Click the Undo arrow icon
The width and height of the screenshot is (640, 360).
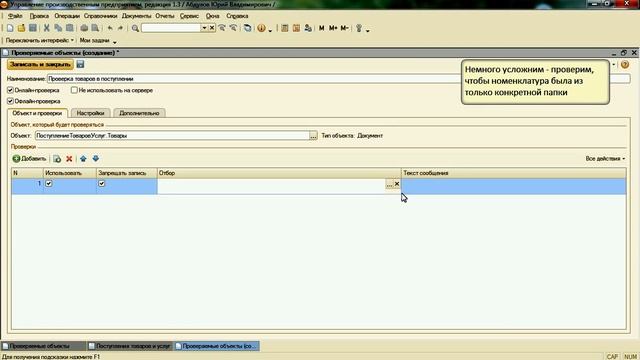coord(110,28)
